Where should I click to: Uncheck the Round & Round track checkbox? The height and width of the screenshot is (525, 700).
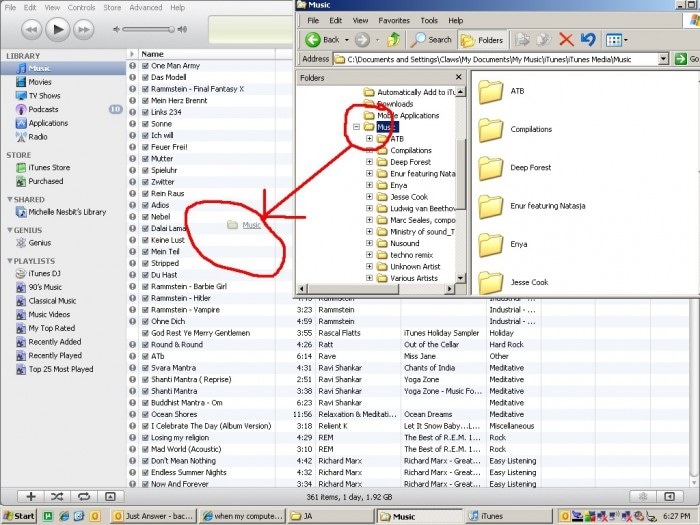[145, 345]
